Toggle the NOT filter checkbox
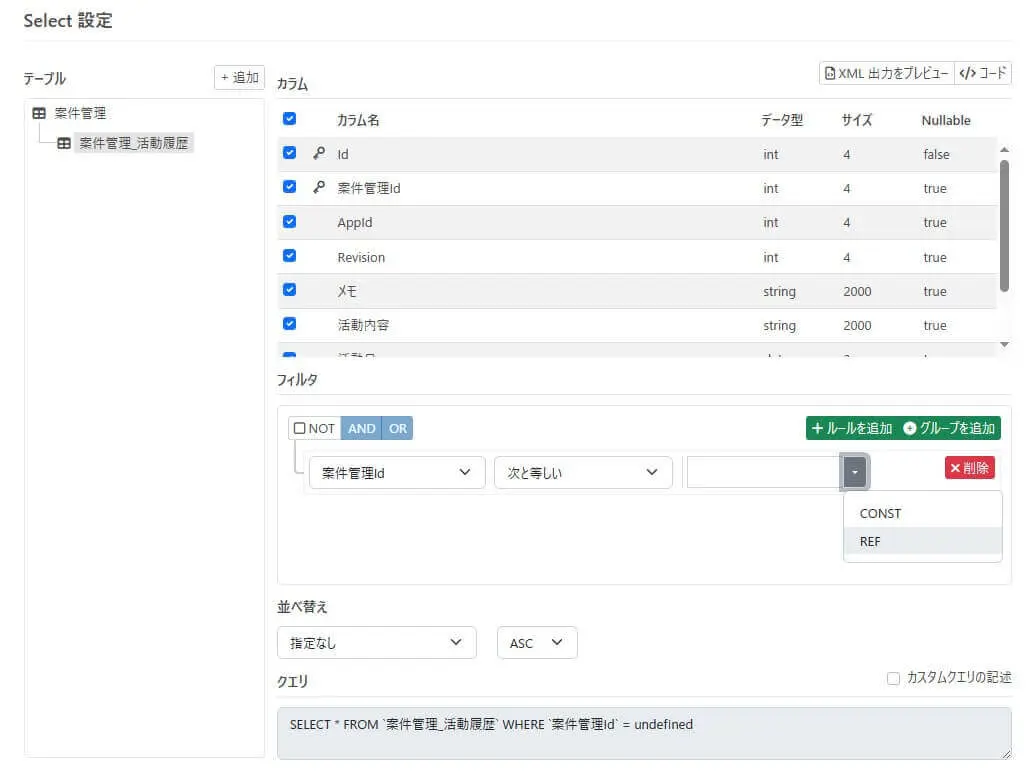Image resolution: width=1027 pixels, height=771 pixels. [x=300, y=428]
